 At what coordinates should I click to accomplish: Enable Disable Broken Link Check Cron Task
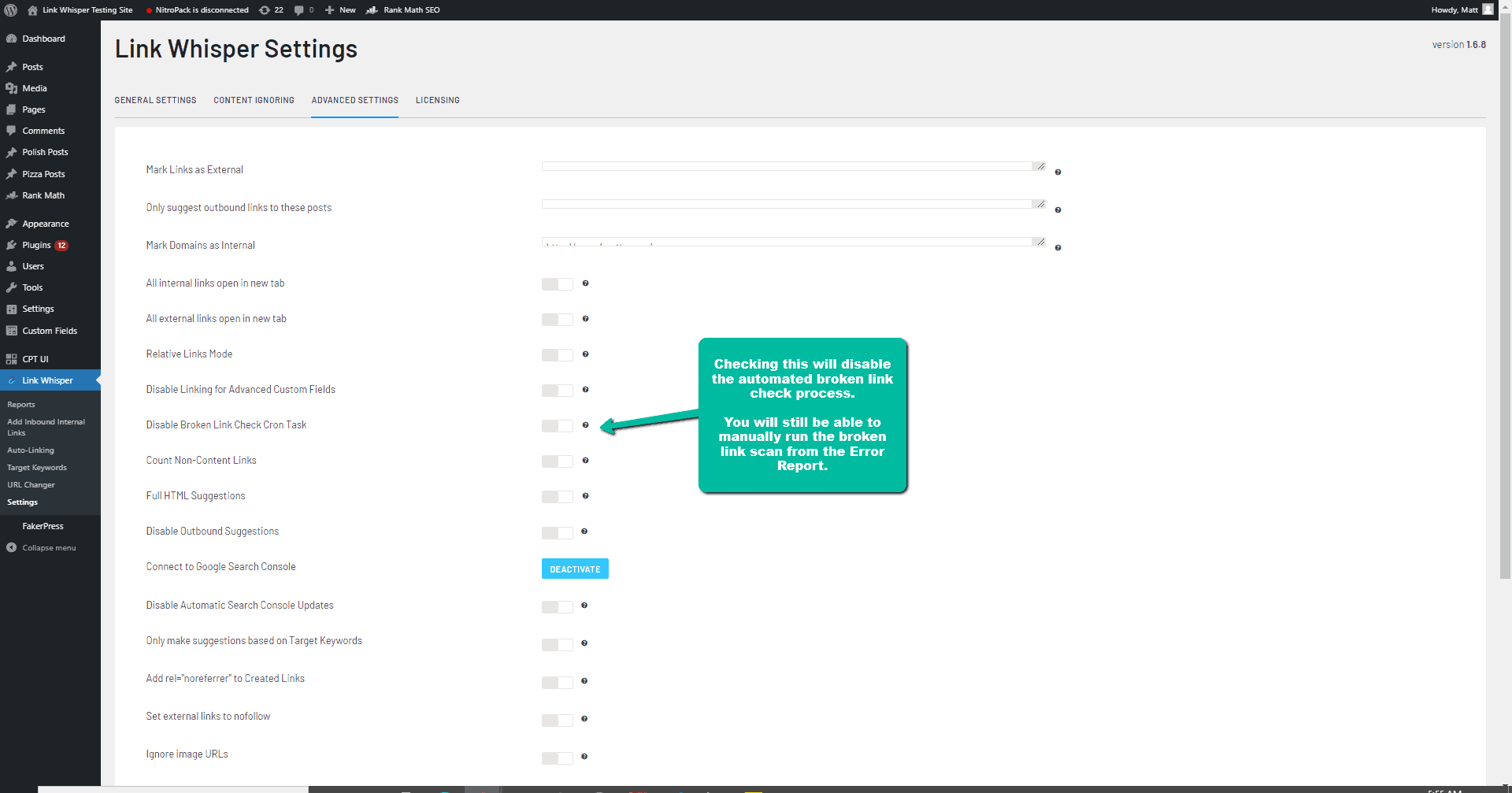tap(558, 425)
